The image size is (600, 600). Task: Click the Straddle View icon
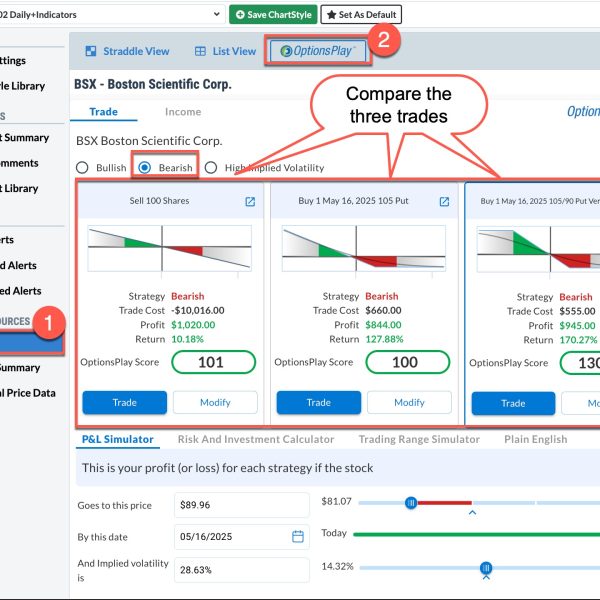pos(91,51)
